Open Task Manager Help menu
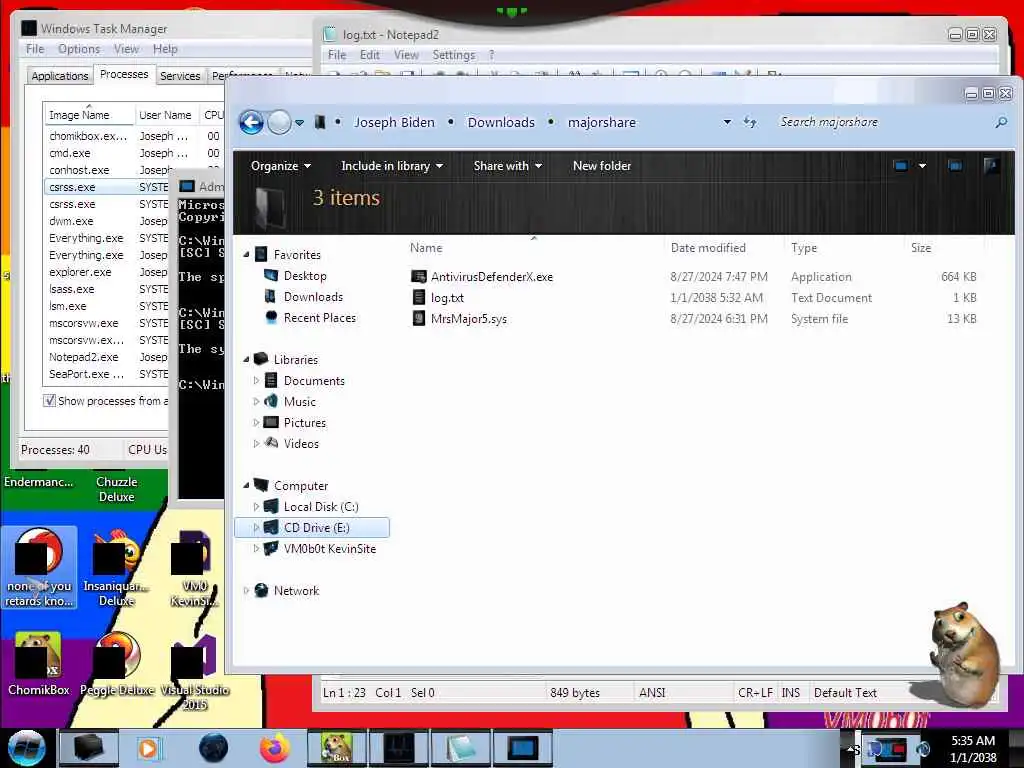1024x768 pixels. 165,49
